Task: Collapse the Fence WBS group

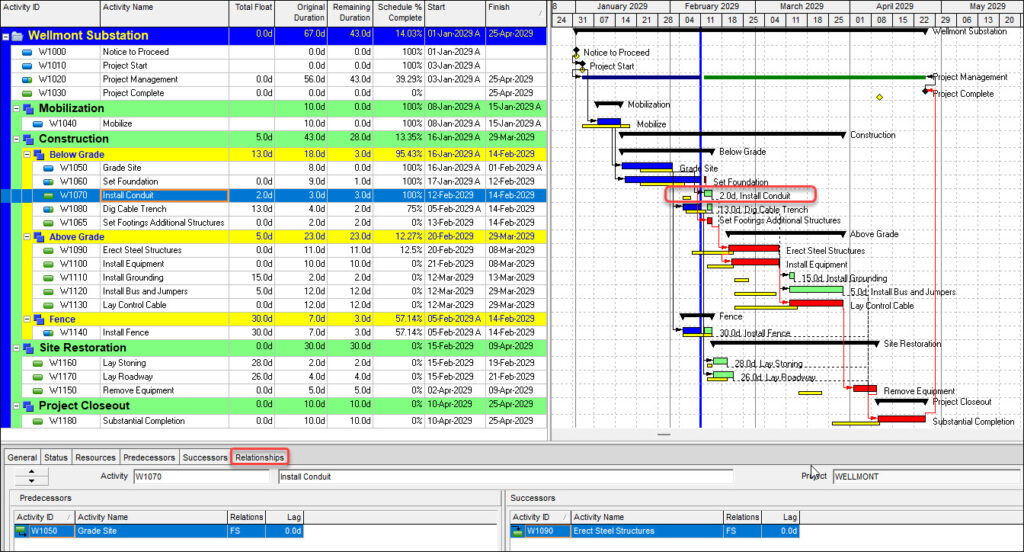Action: tap(27, 319)
